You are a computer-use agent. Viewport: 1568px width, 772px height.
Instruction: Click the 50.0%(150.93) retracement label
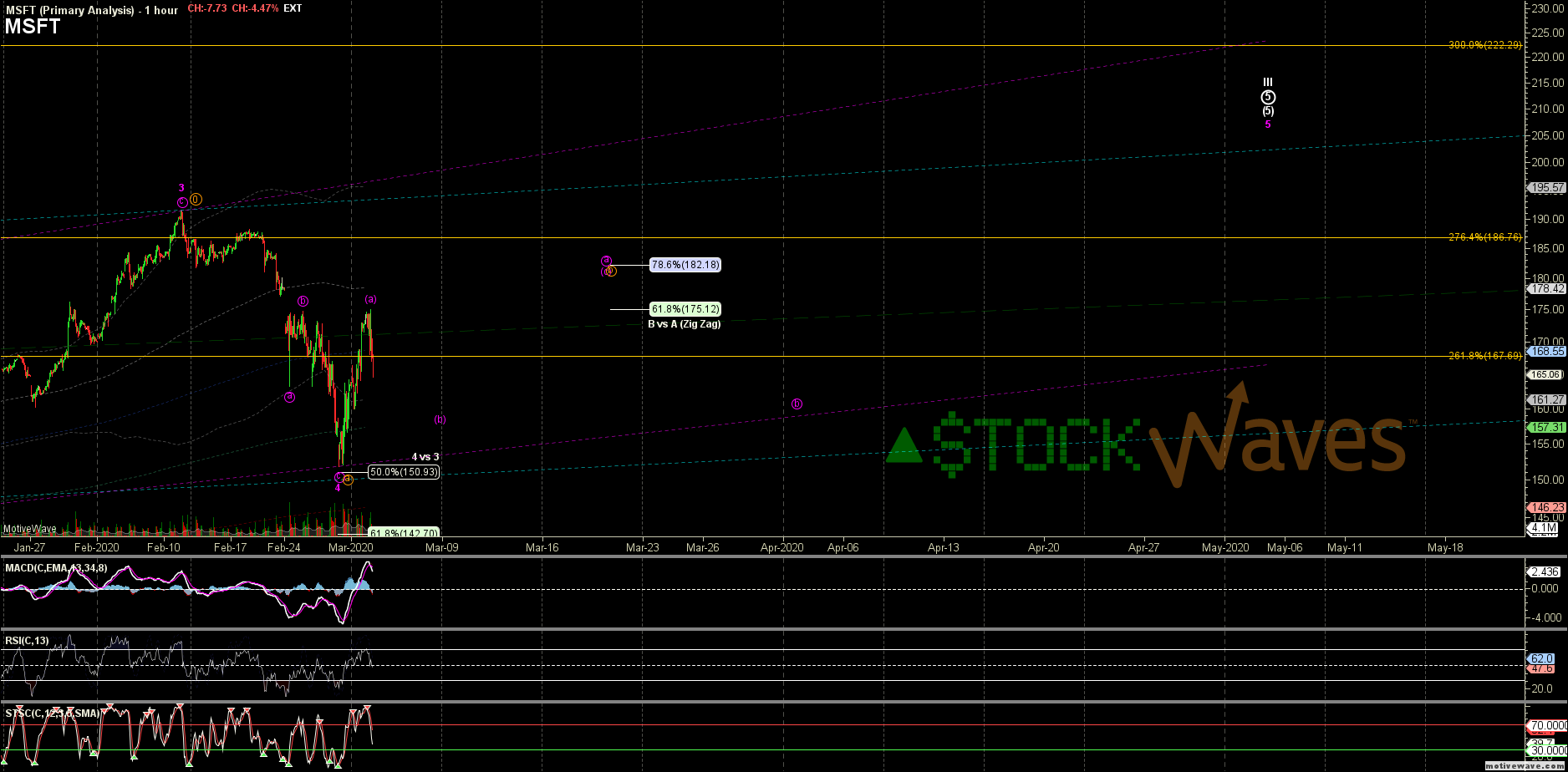click(x=404, y=472)
